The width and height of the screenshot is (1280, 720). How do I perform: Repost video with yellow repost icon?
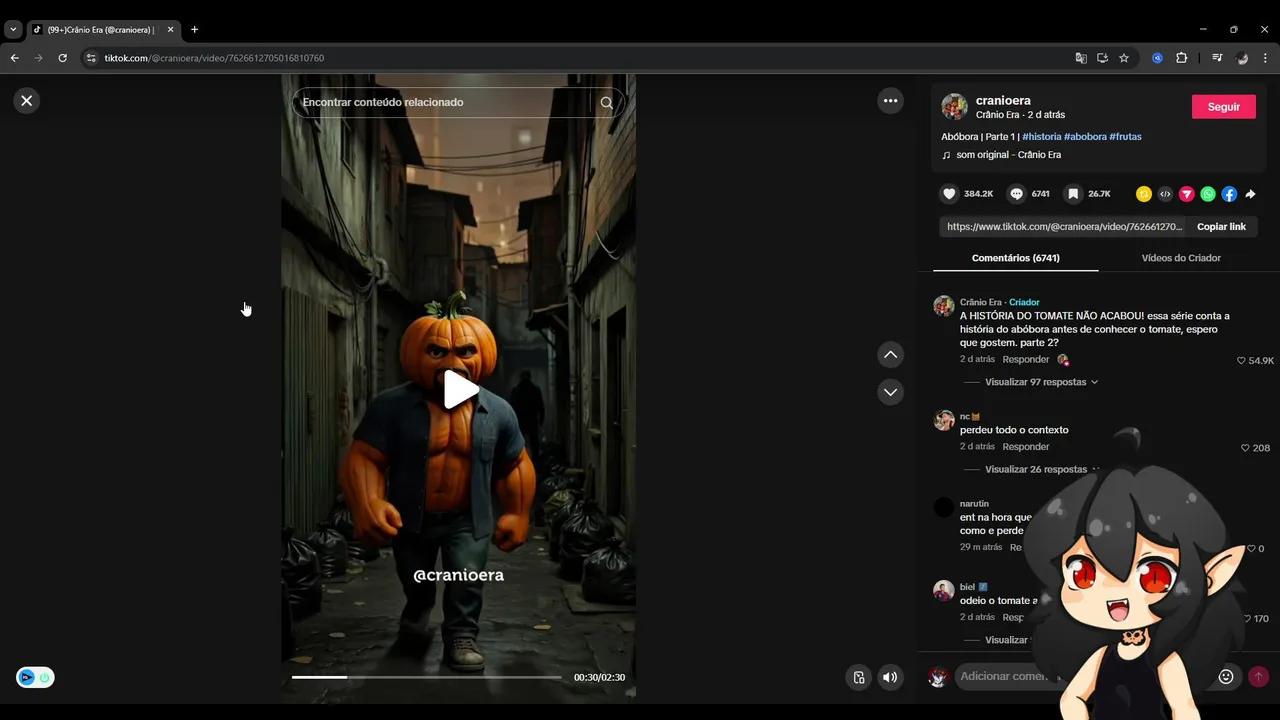point(1144,194)
